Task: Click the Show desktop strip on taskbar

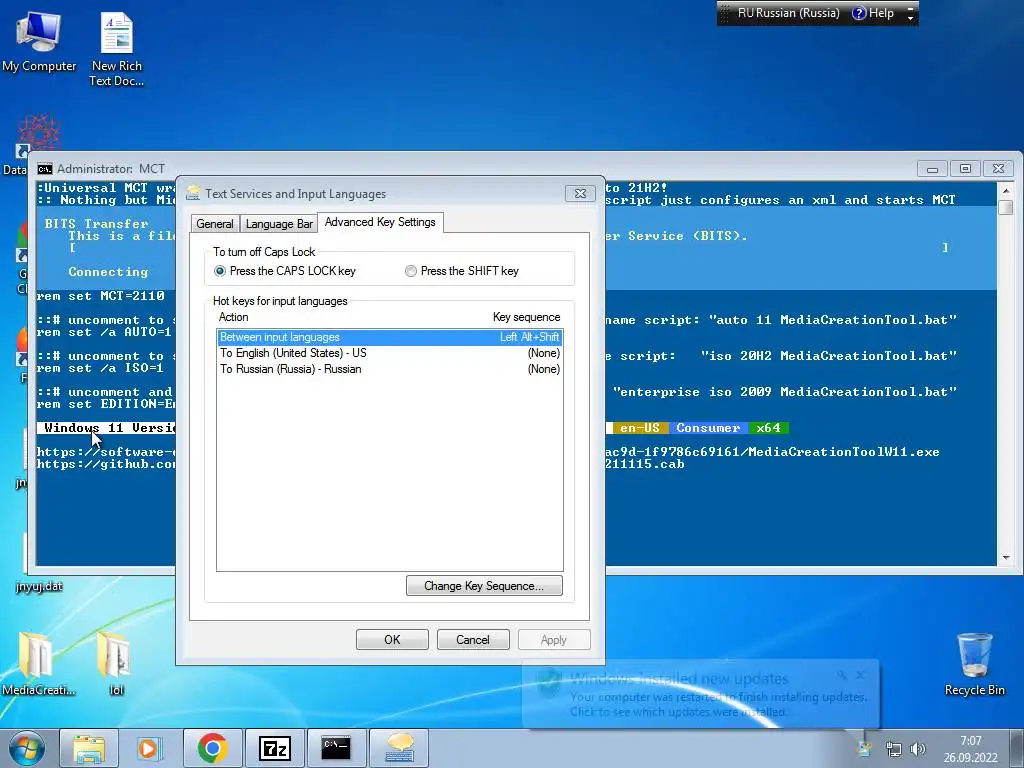Action: [x=1016, y=748]
